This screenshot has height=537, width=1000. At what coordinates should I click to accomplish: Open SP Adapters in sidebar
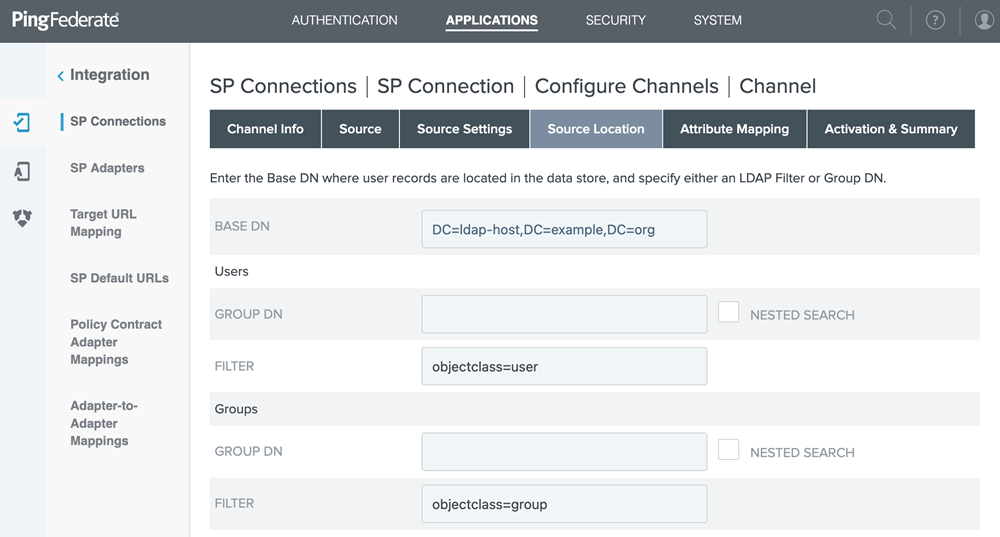click(x=107, y=168)
